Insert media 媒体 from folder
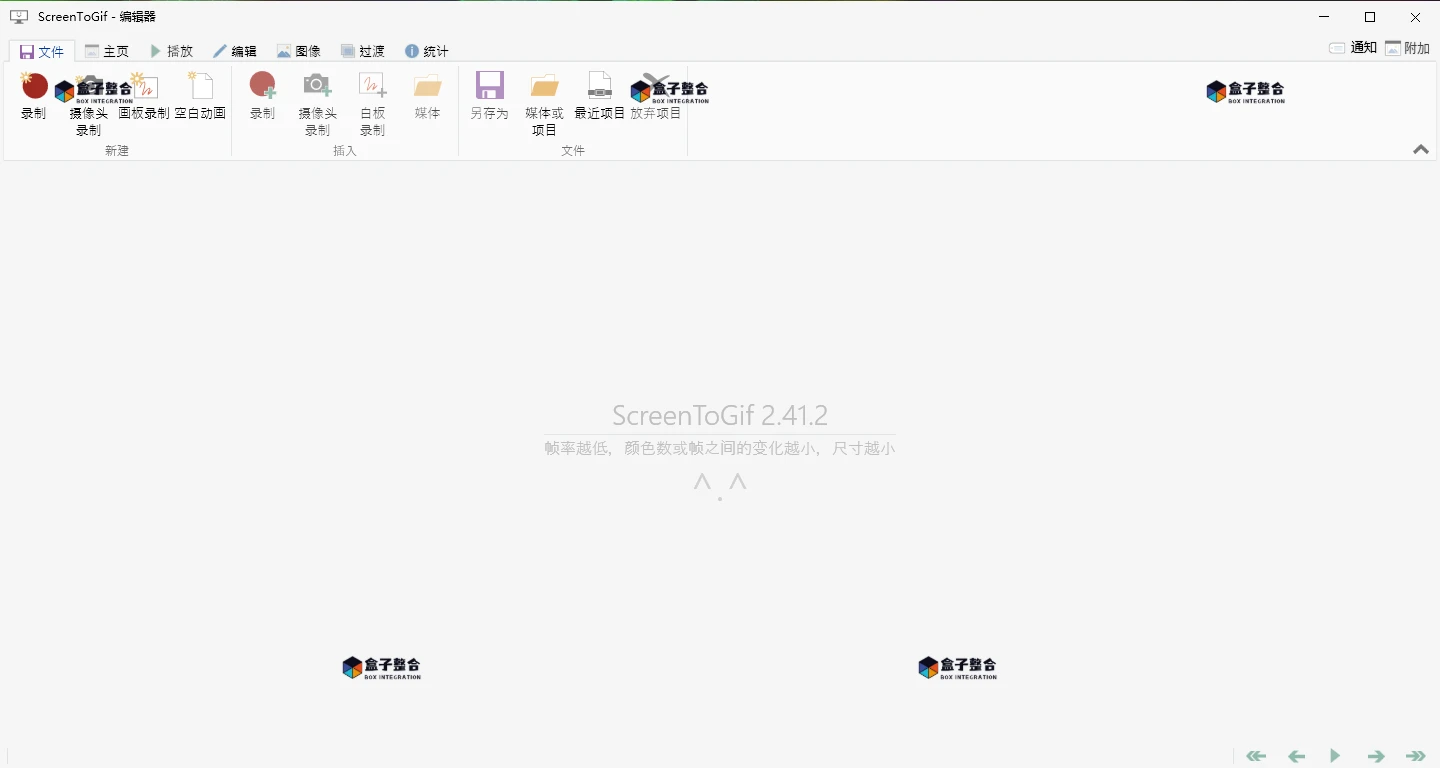The image size is (1440, 768). coord(427,96)
